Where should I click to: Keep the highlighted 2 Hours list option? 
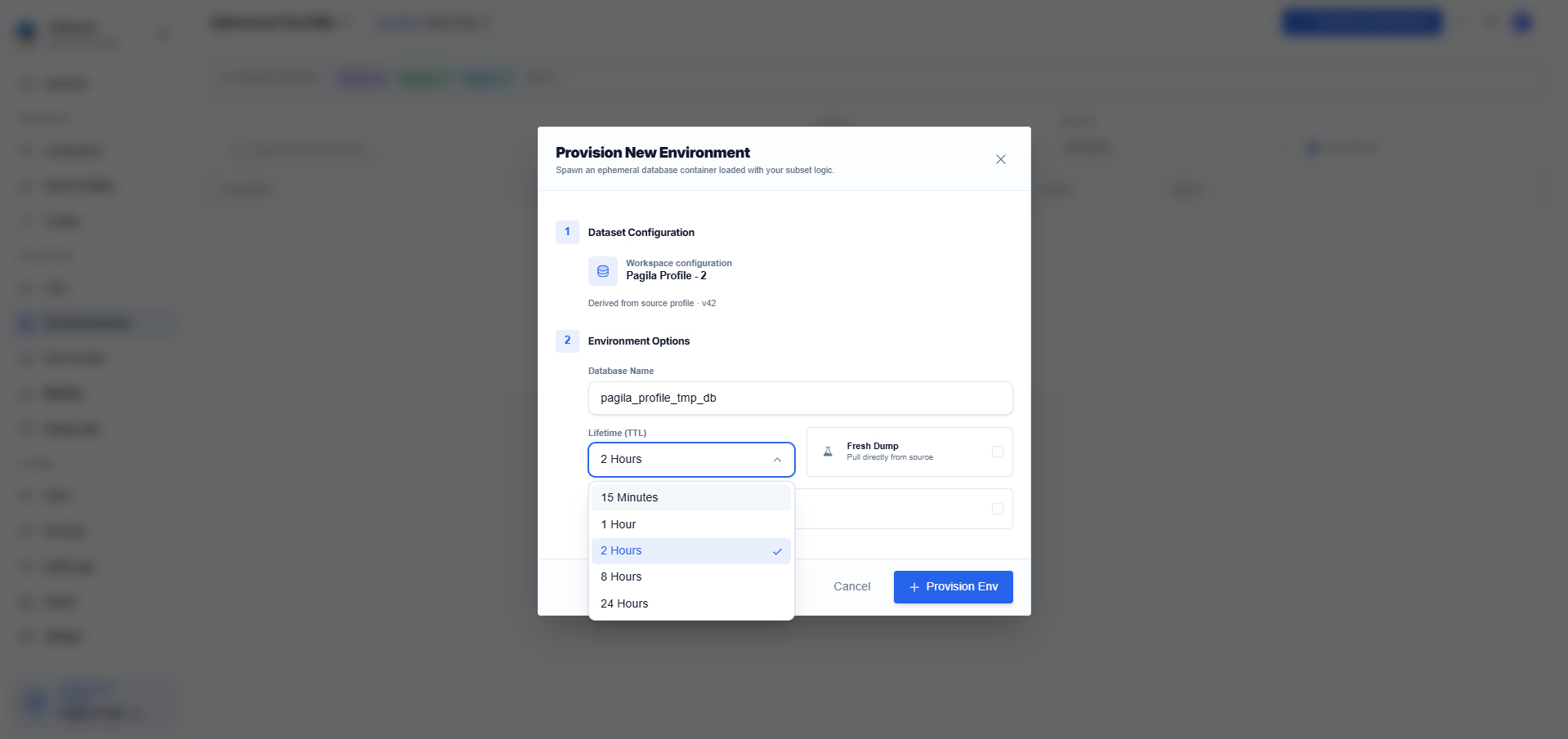691,551
